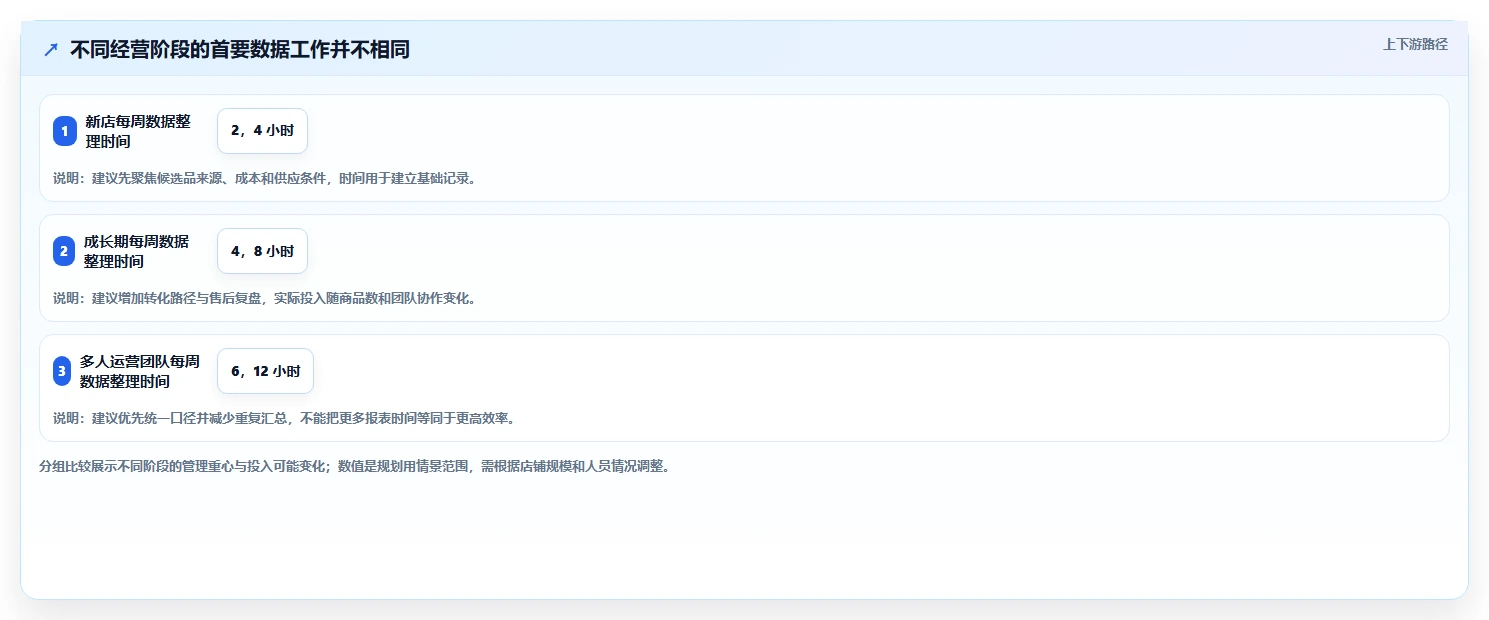Click the heading 不同经营阶段的首要数据工作并不相同

click(x=240, y=50)
